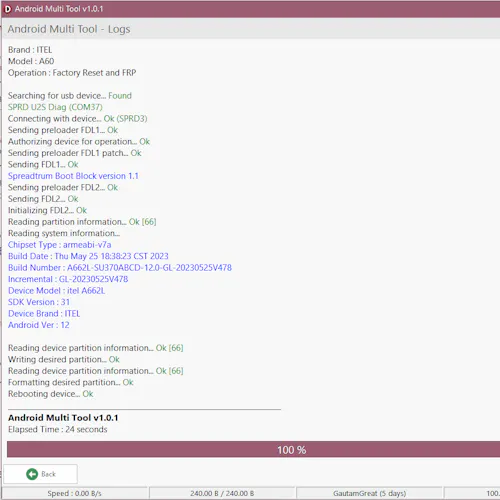The height and width of the screenshot is (500, 500).
Task: Click 'Initializing FDL2... Ok' line
Action: point(47,210)
